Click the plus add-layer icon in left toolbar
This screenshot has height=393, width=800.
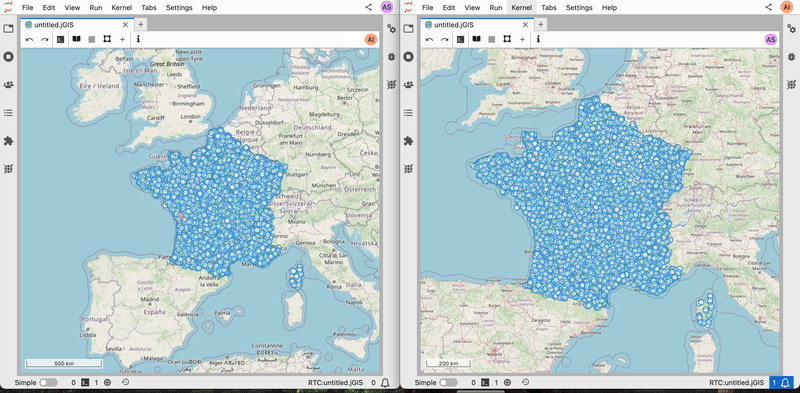122,39
